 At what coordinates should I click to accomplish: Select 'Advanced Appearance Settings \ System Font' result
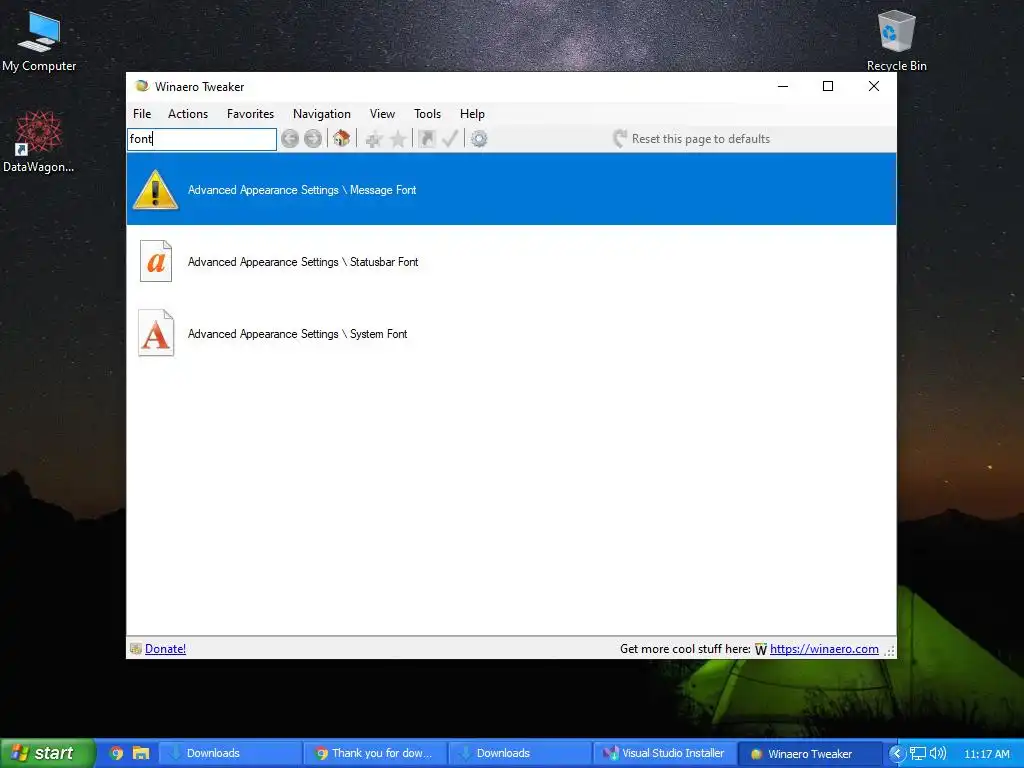pos(511,333)
